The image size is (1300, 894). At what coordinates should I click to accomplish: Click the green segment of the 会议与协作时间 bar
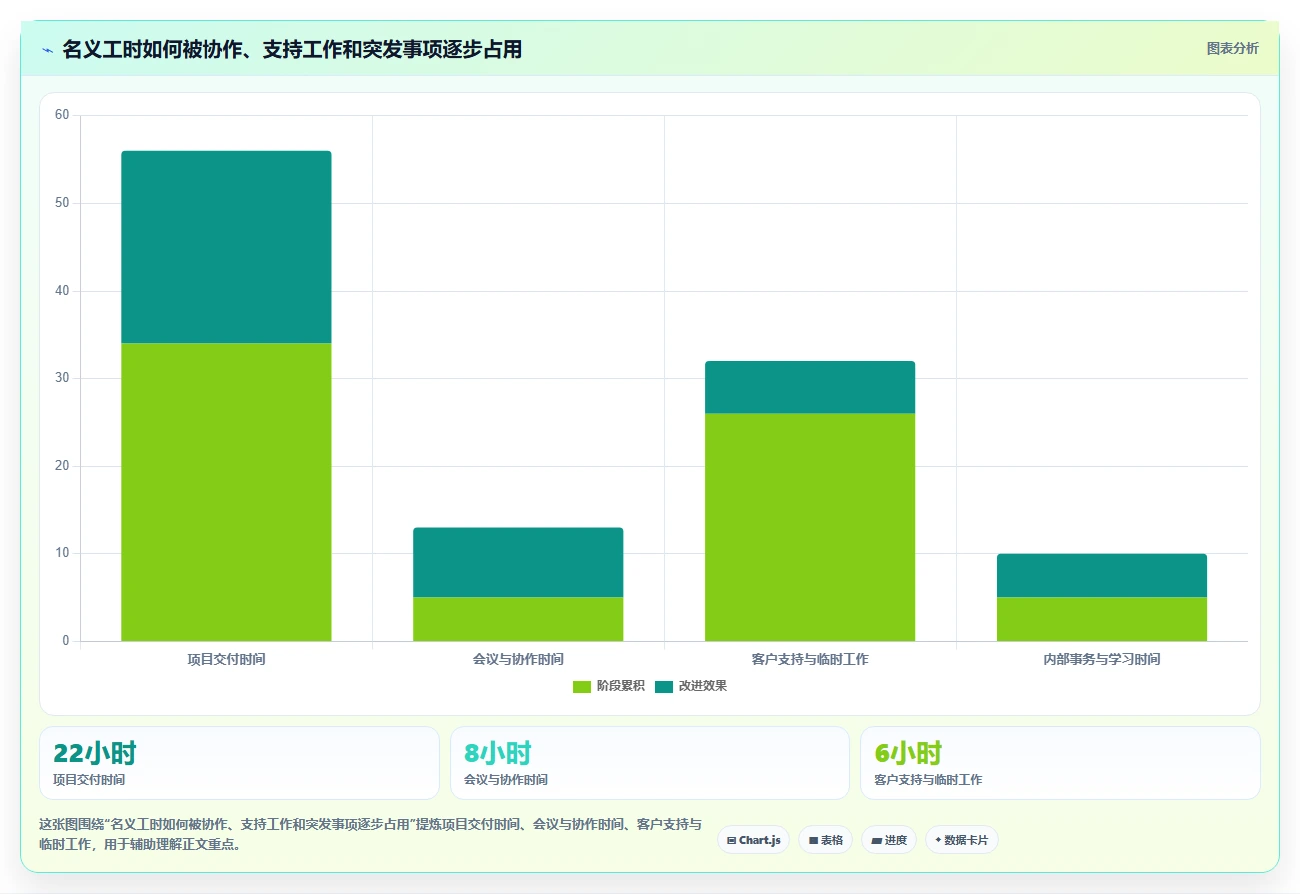(x=518, y=619)
